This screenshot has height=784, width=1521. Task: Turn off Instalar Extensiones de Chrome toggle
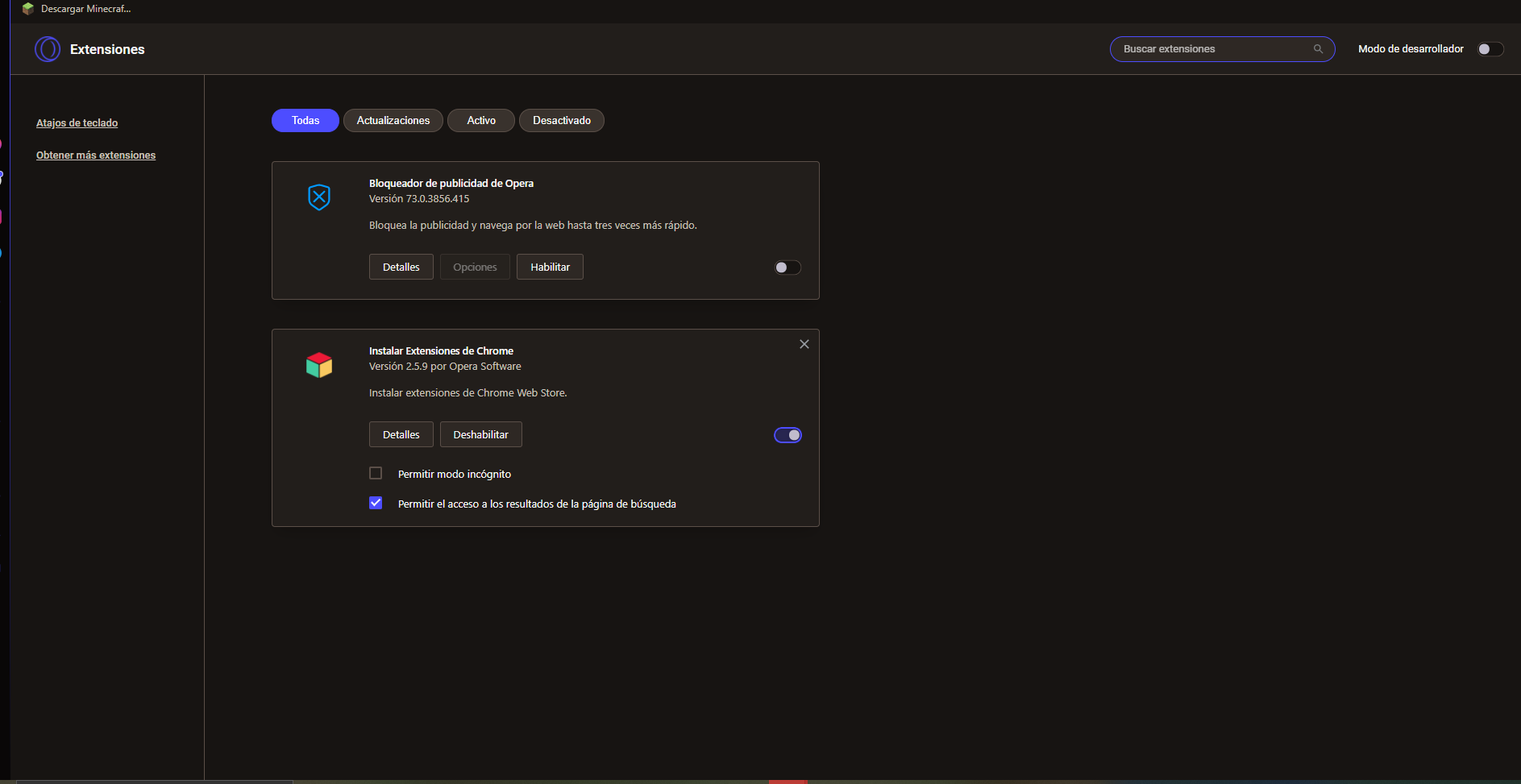click(x=788, y=435)
